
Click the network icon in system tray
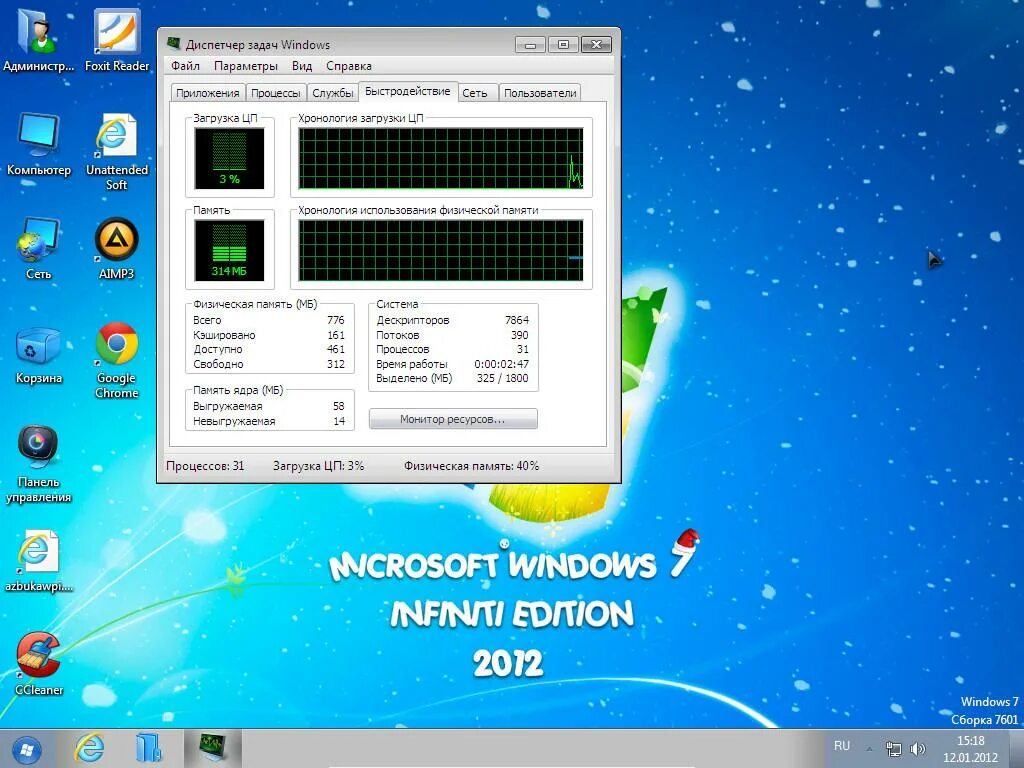click(x=893, y=748)
